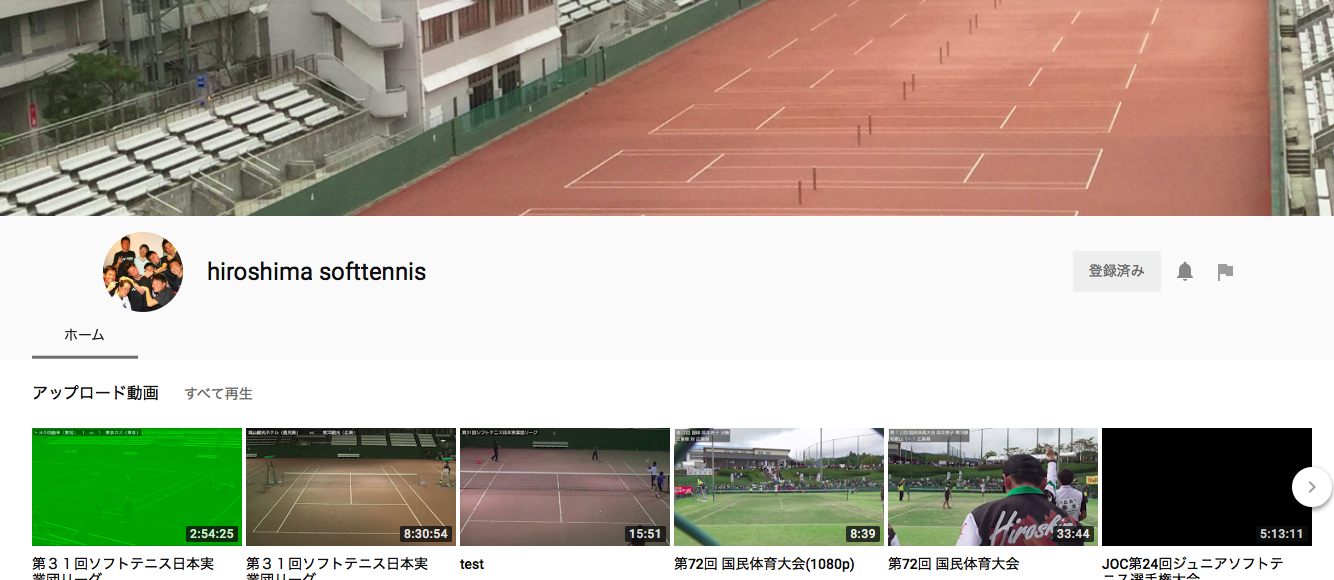The height and width of the screenshot is (580, 1334).
Task: Open the 33:44 video thumbnail
Action: [992, 487]
